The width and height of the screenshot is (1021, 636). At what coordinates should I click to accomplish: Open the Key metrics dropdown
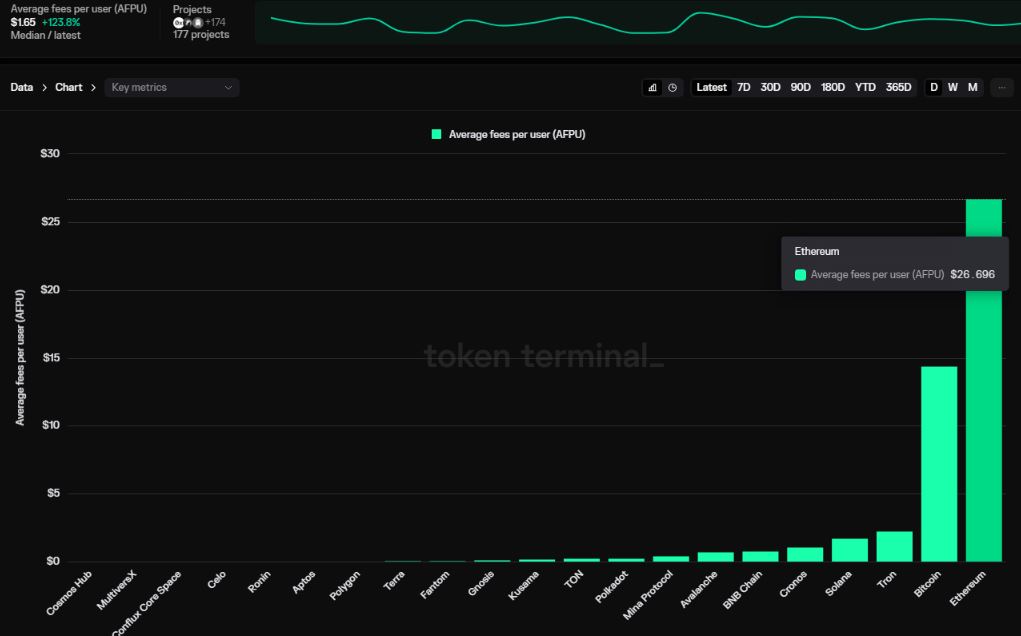click(x=172, y=87)
